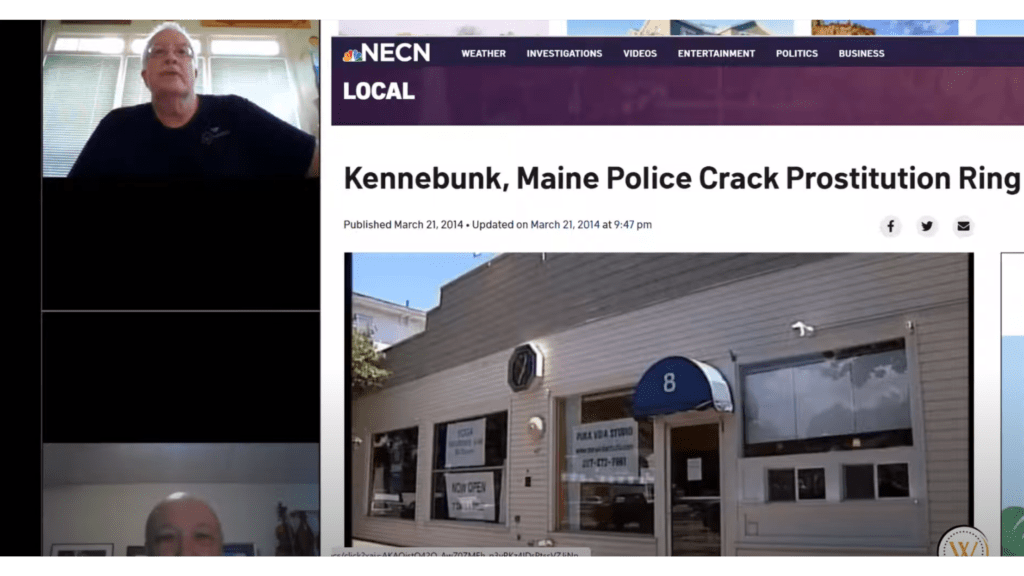
Task: Click the LOCAL section heading
Action: [x=379, y=91]
